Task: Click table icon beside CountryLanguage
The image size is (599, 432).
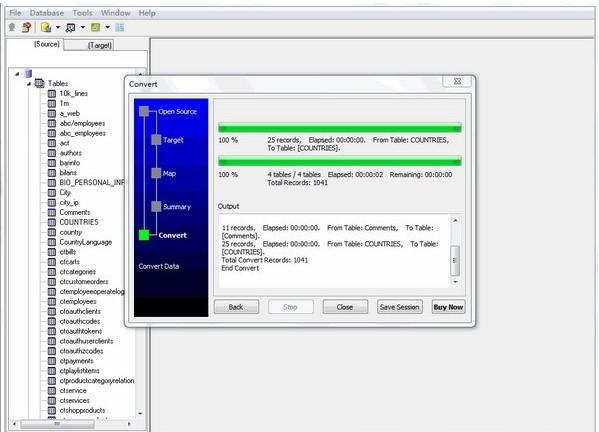Action: (52, 242)
